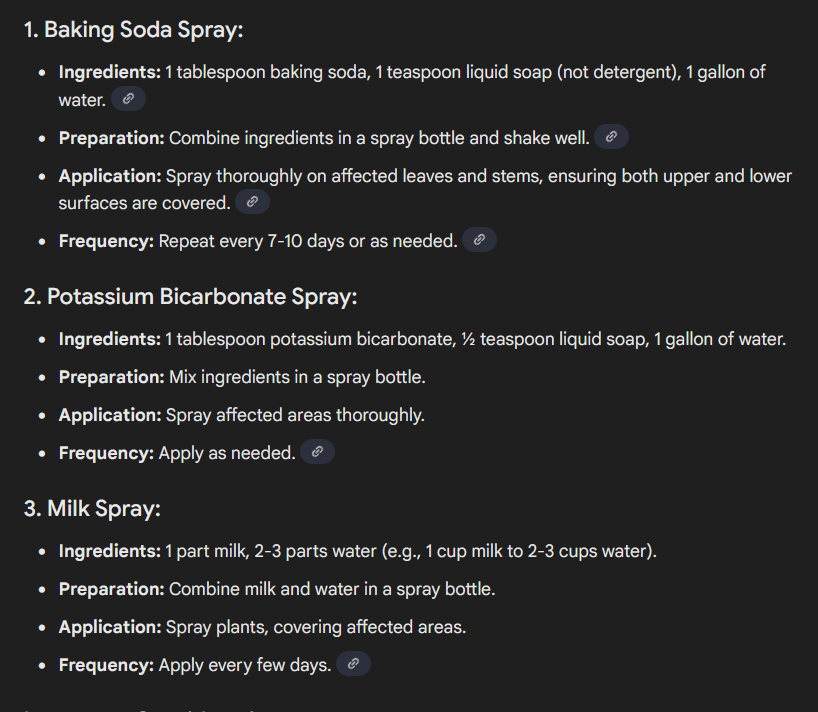Open the citation link after "shake well"
This screenshot has width=818, height=712.
tap(611, 137)
